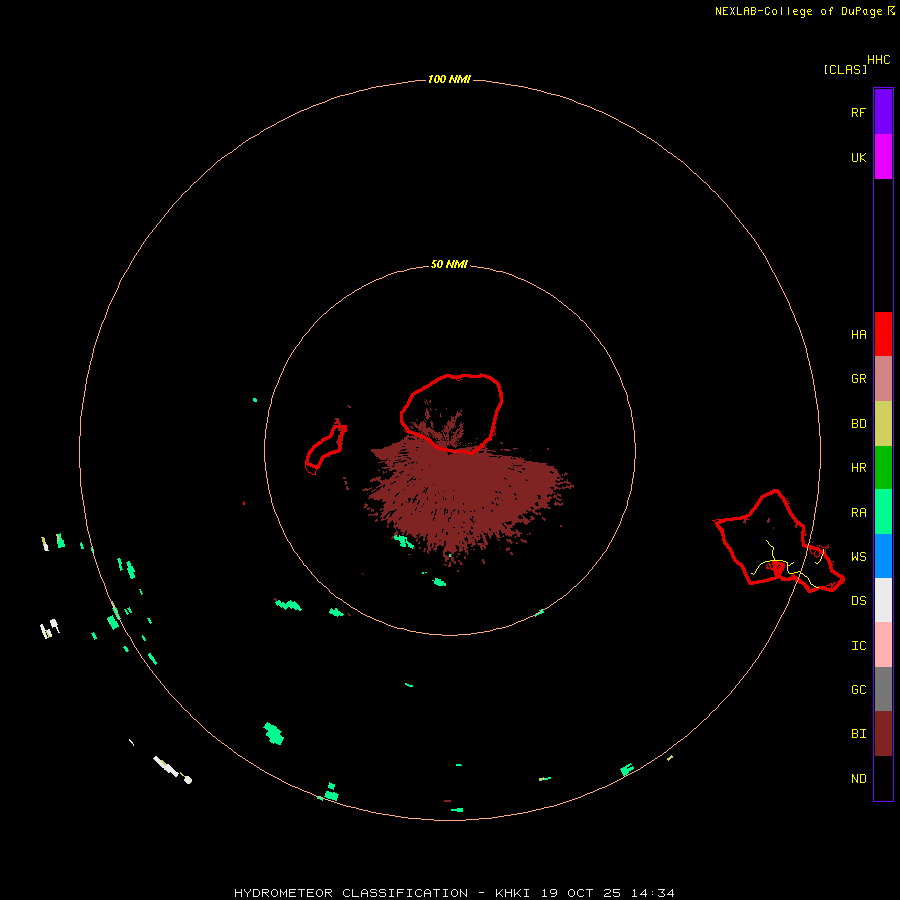Click the 'ND' legend label
This screenshot has height=900, width=900.
coord(858,779)
